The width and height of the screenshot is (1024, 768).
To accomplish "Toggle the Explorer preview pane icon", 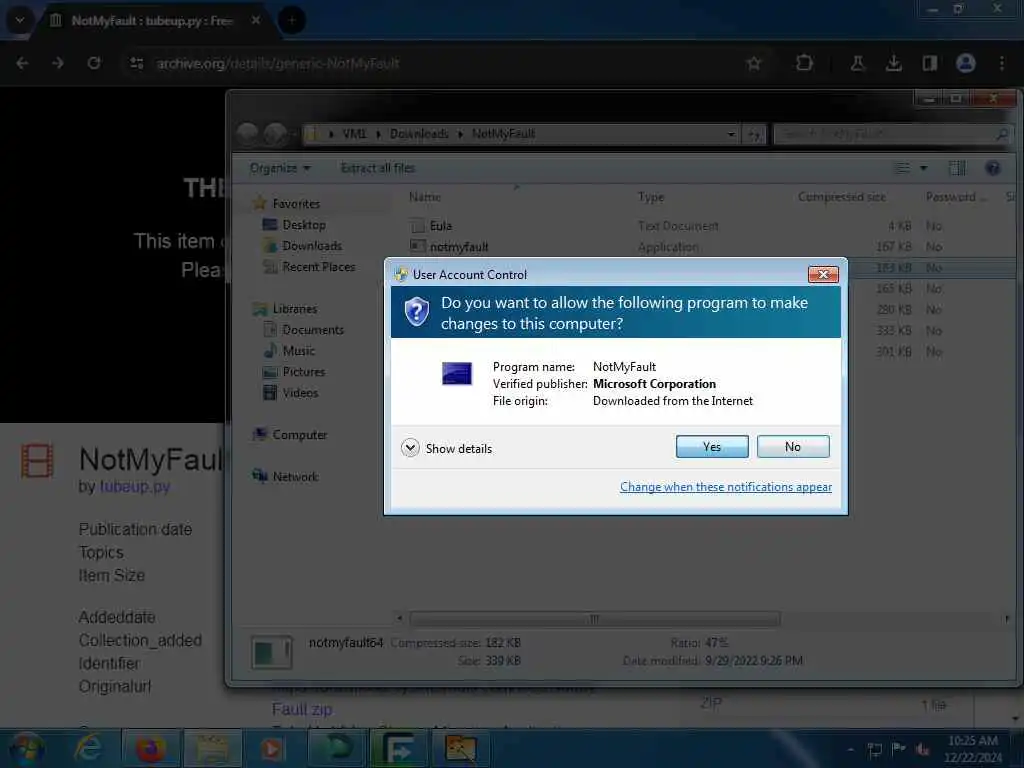I will tap(957, 168).
